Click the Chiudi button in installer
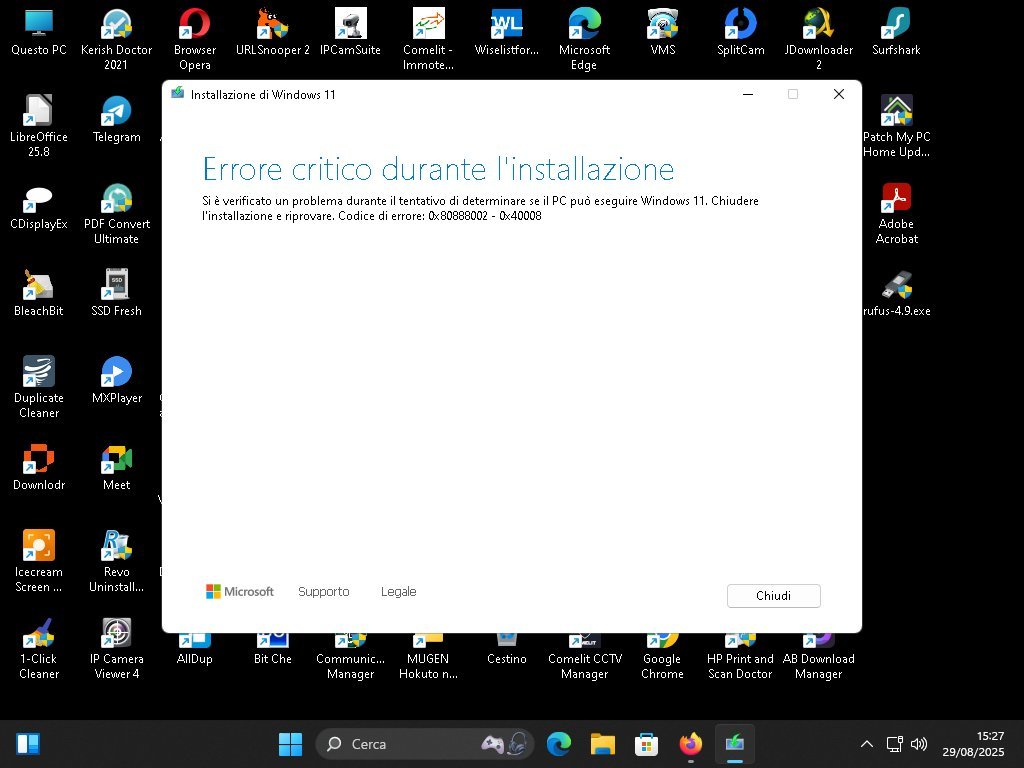Screen dimensions: 1024x768 773,596
